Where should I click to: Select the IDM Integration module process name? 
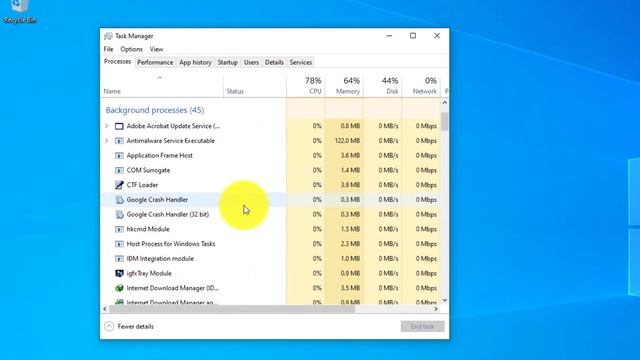(x=160, y=258)
